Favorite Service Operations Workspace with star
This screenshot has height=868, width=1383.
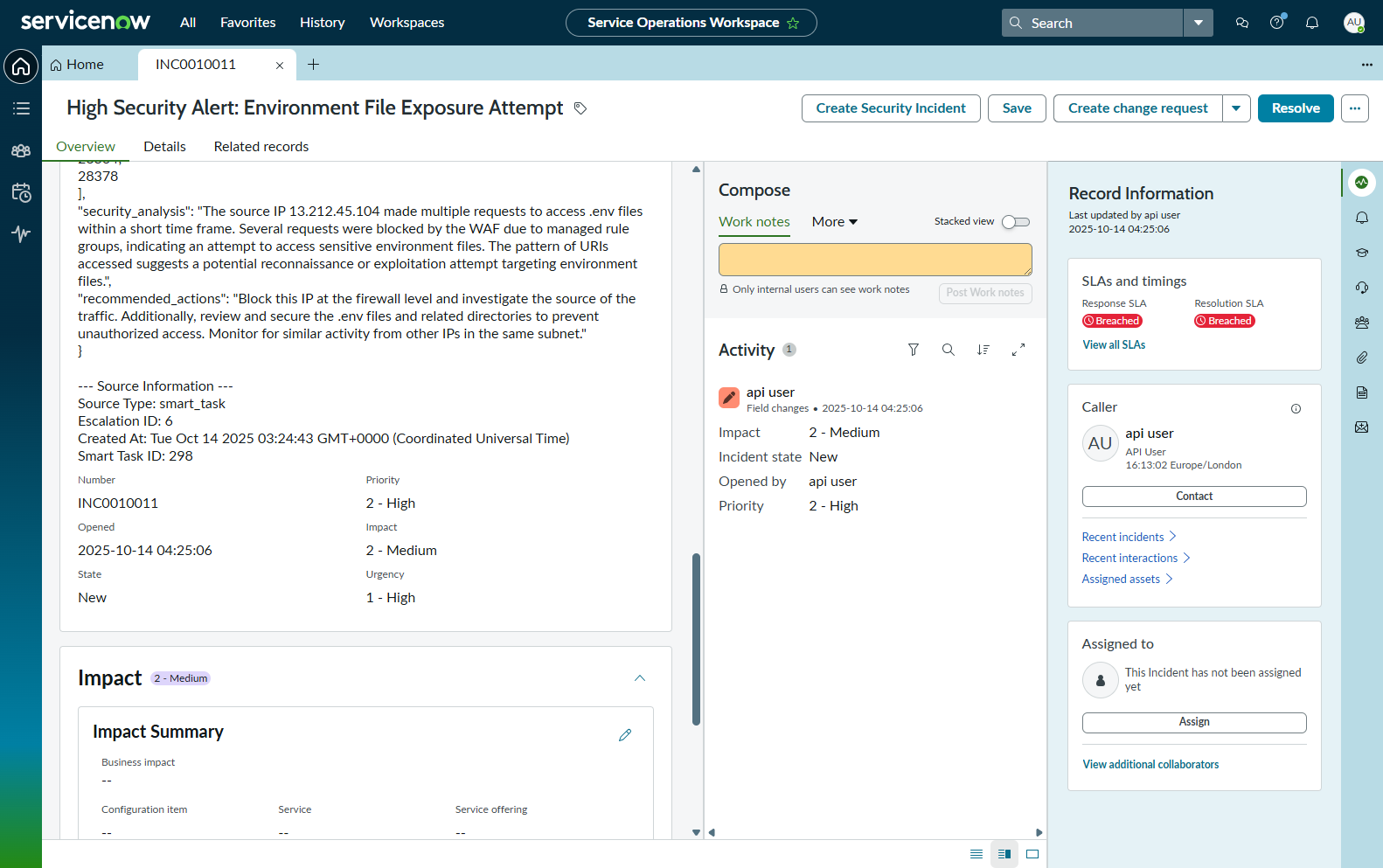pos(793,23)
